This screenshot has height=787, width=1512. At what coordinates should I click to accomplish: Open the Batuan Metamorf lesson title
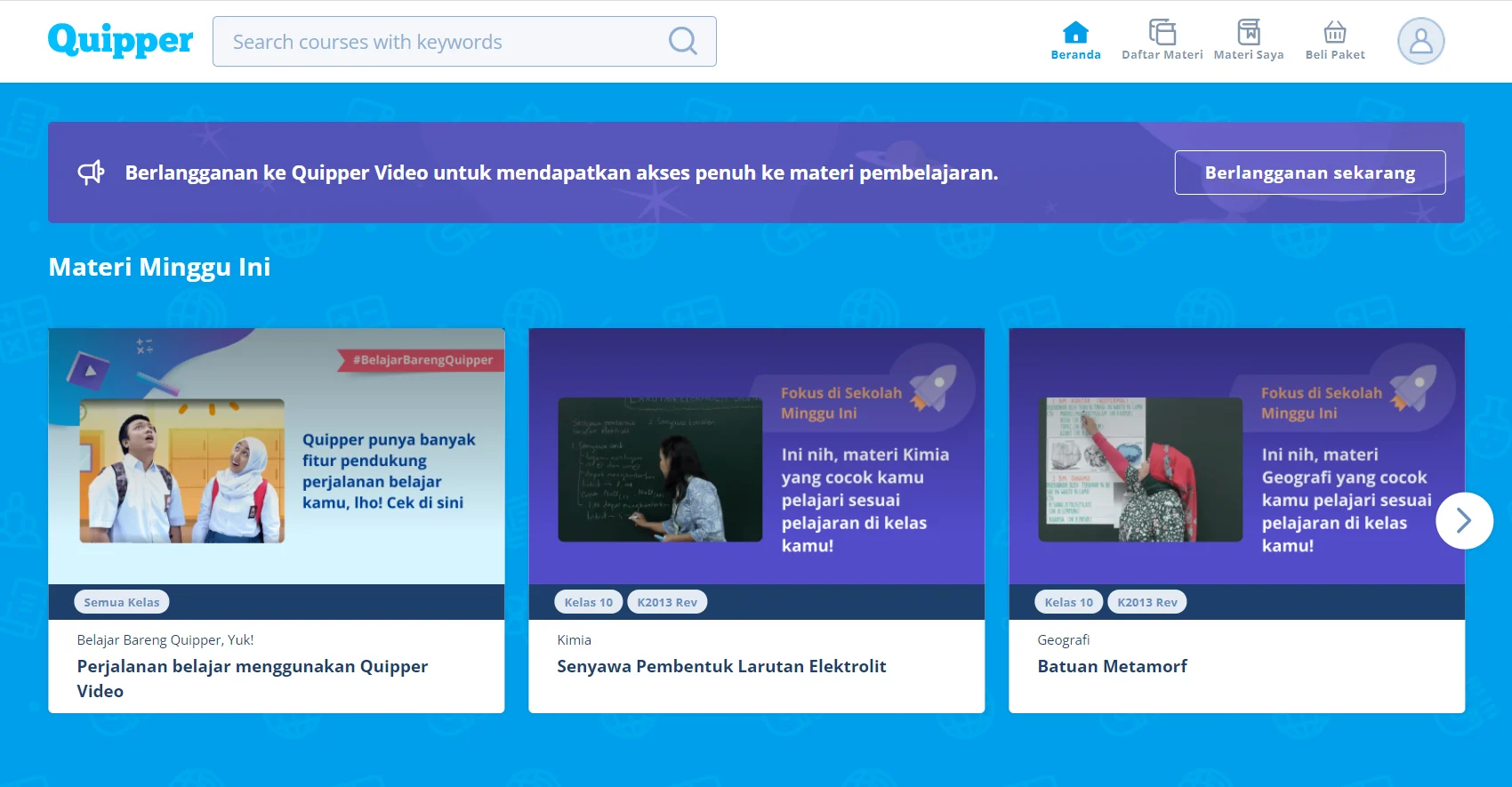click(x=1112, y=666)
